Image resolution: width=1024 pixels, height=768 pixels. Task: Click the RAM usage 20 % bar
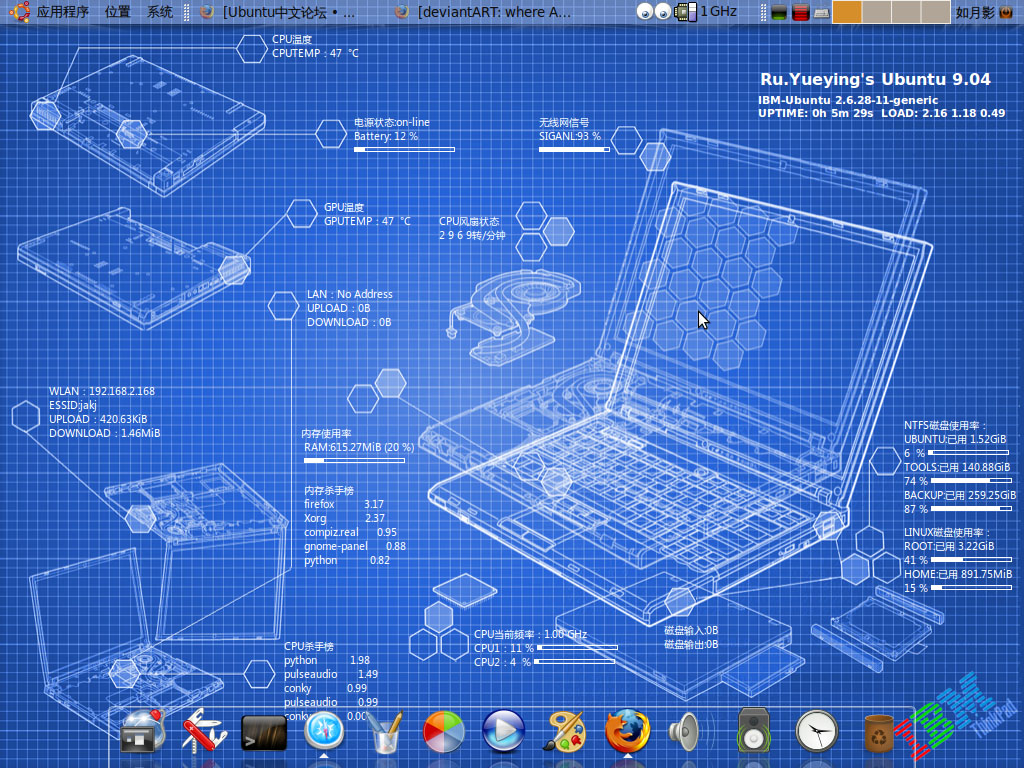(355, 460)
